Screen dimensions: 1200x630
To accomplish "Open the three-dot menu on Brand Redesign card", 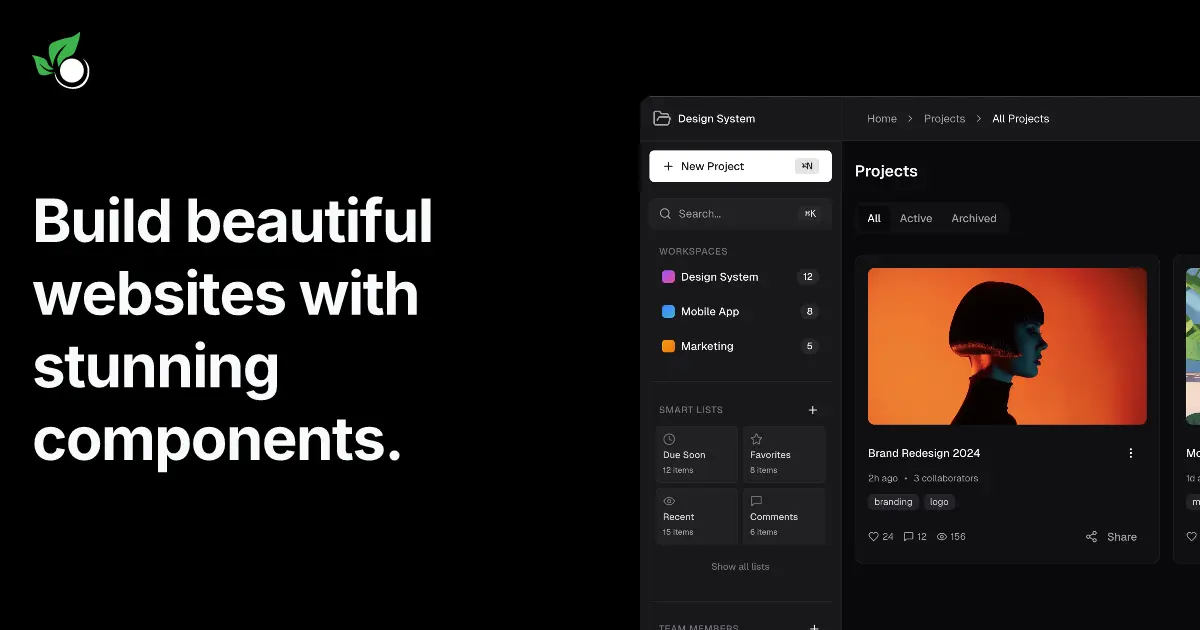I will tap(1131, 452).
